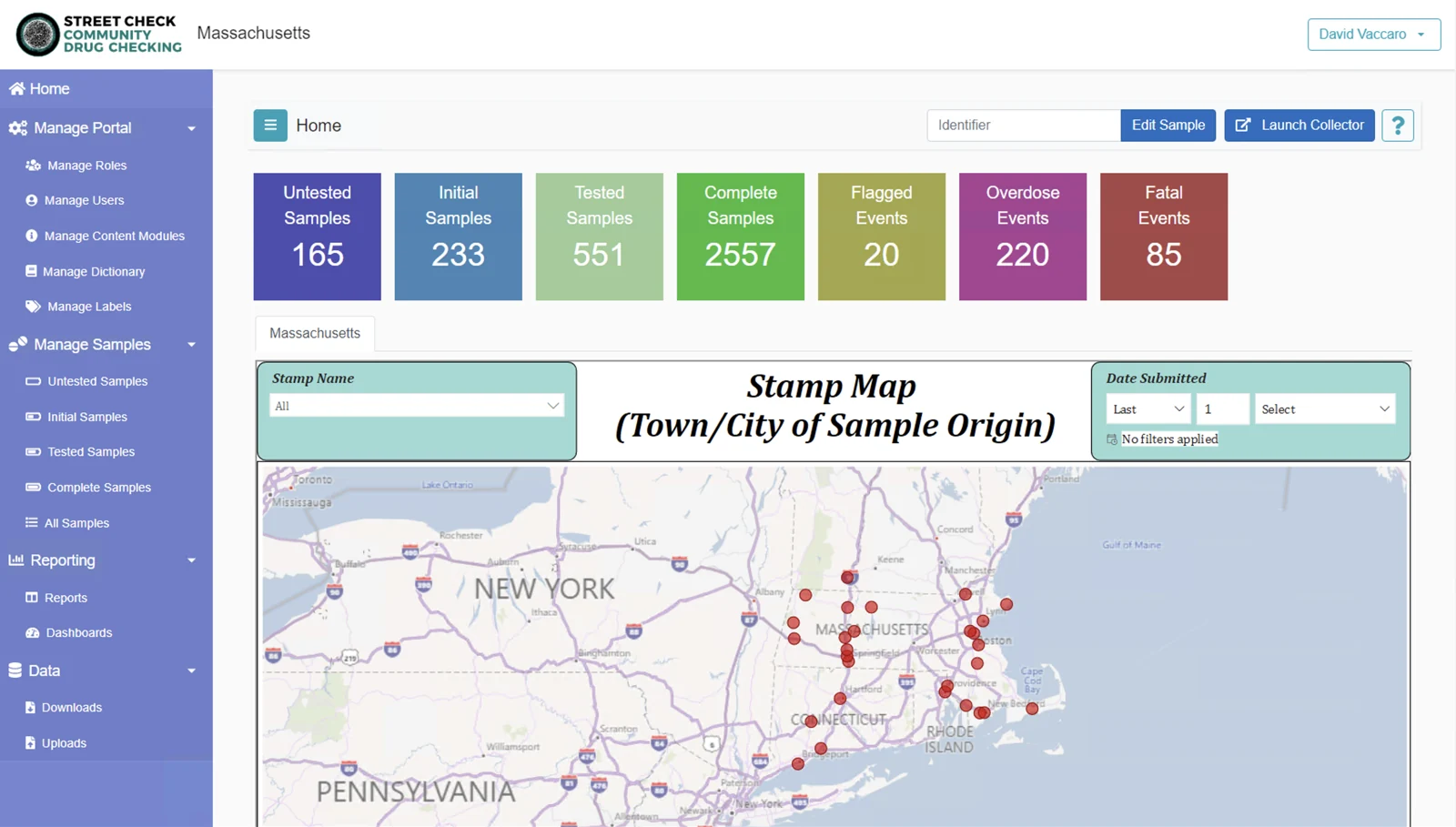Open the Overdose Events 220 tile
Viewport: 1456px width, 827px height.
(x=1023, y=237)
